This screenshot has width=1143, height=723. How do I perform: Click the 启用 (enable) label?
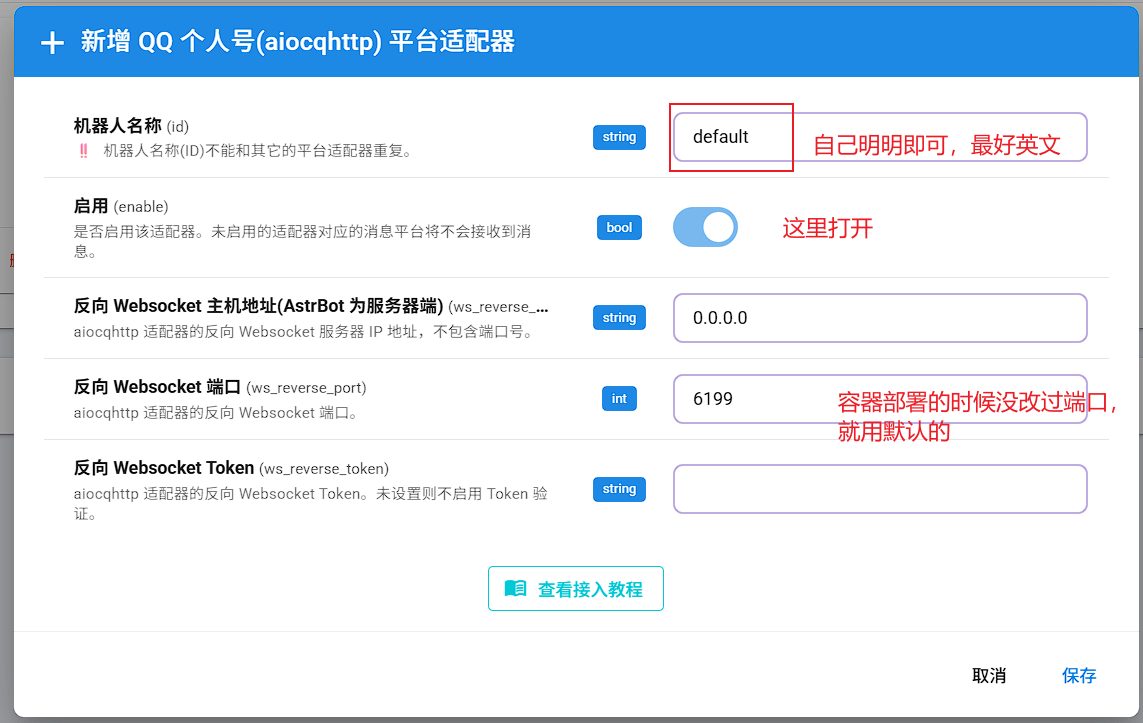[x=121, y=206]
